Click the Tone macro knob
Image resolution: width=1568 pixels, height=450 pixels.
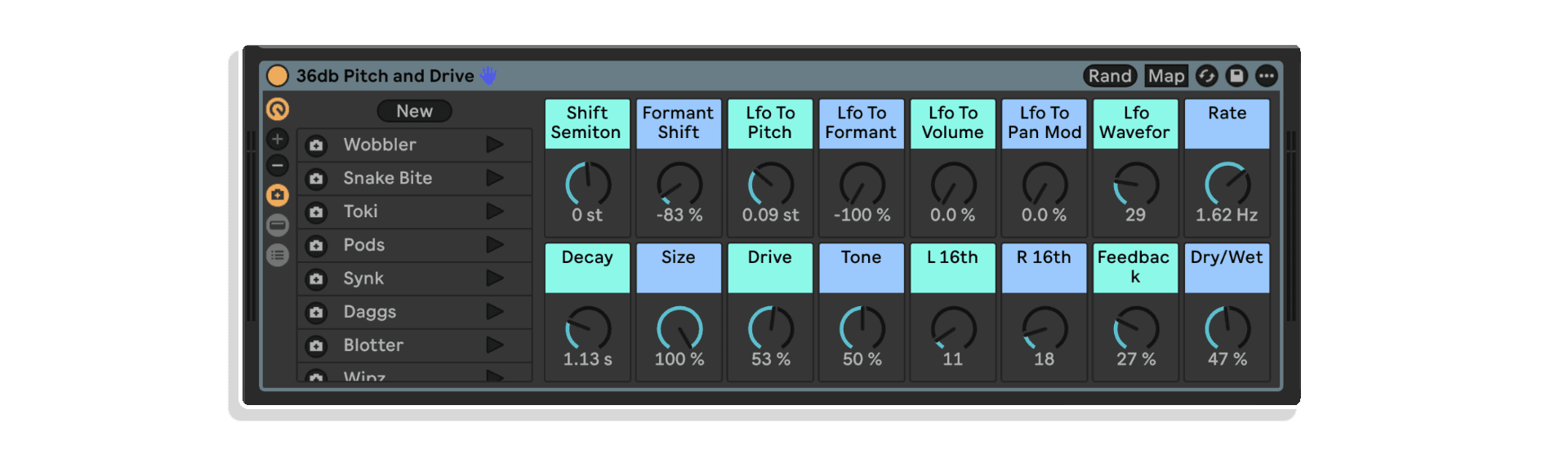(862, 328)
